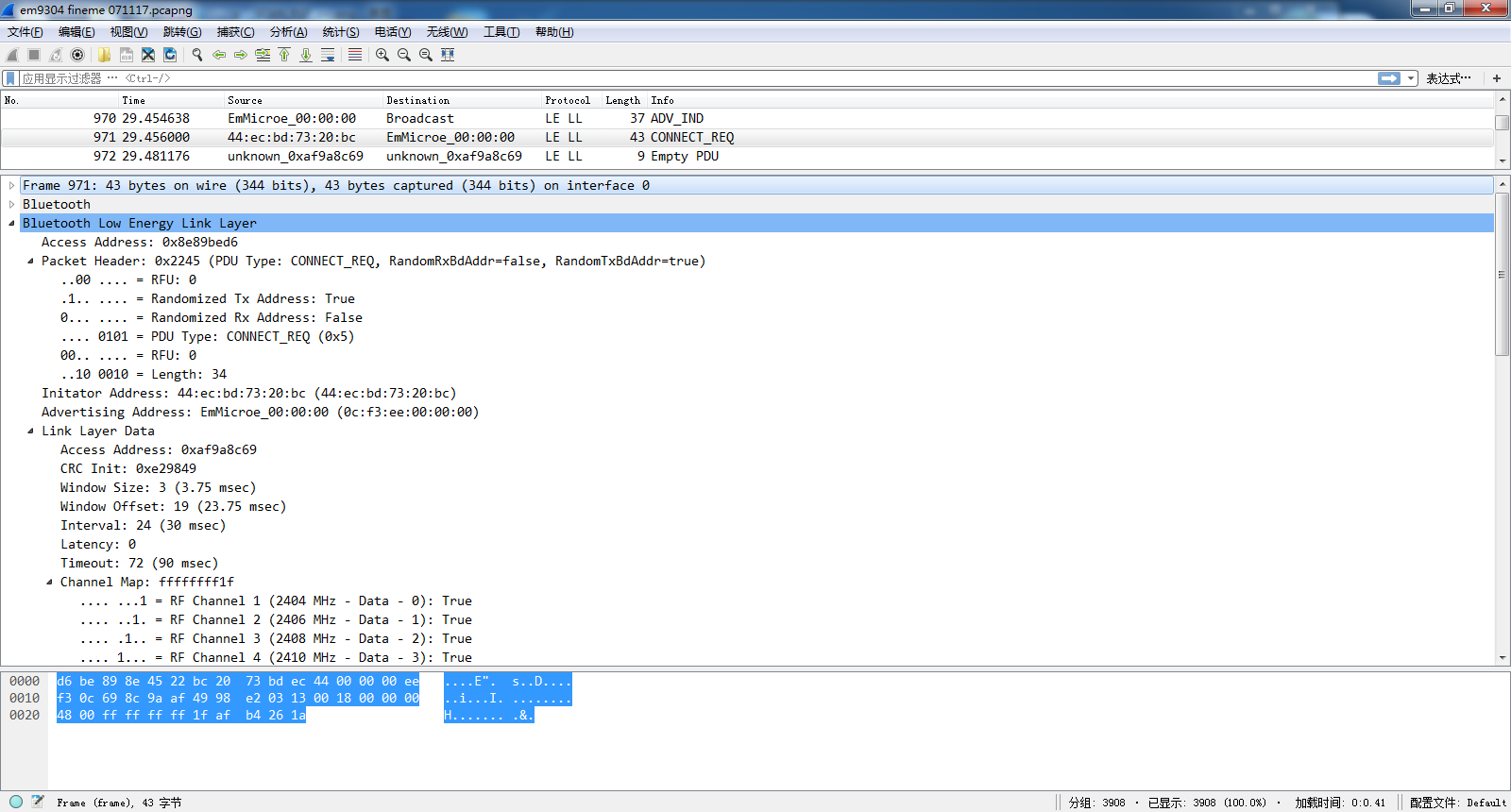Select the Timeout: 72 (90 msec) row
This screenshot has width=1511, height=812.
(x=140, y=563)
